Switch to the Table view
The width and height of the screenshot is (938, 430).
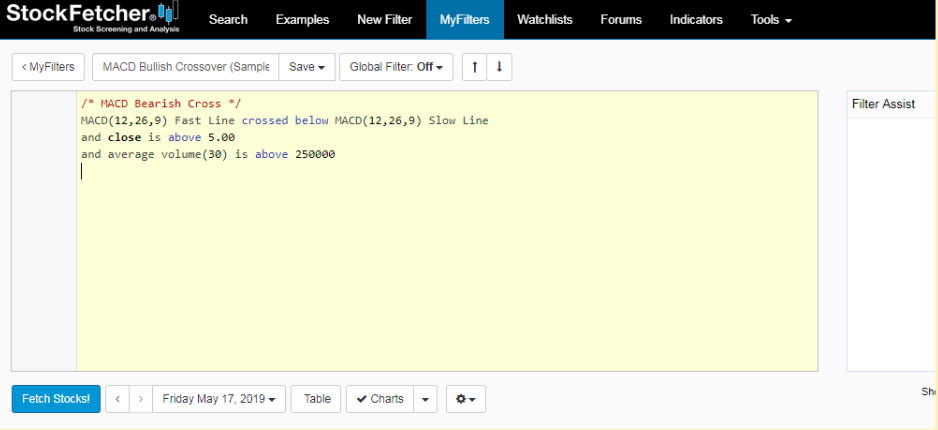tap(316, 399)
